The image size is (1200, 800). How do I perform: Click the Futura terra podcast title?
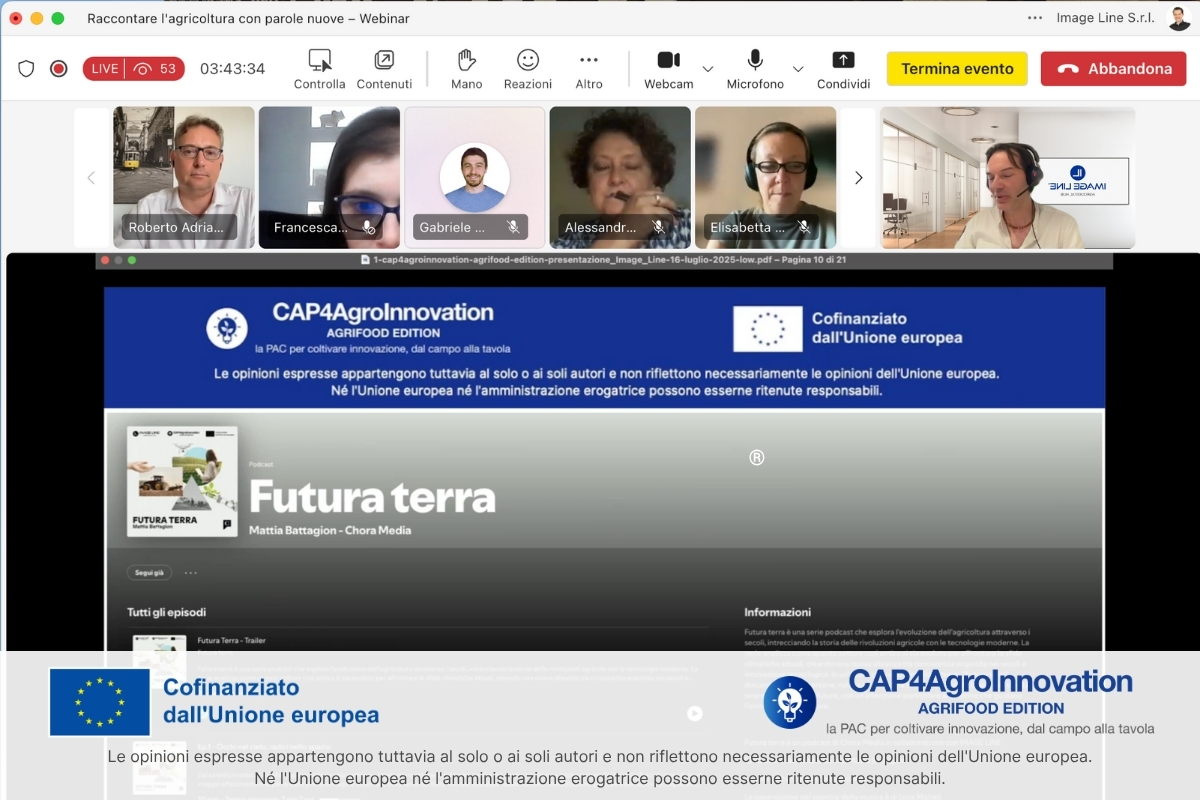click(x=372, y=497)
